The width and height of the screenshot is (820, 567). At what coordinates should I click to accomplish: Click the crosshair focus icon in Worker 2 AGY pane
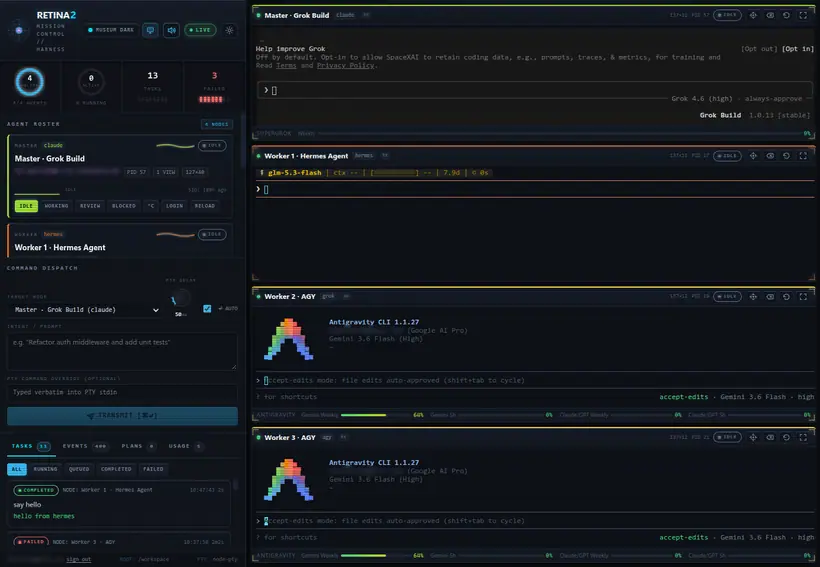point(753,297)
